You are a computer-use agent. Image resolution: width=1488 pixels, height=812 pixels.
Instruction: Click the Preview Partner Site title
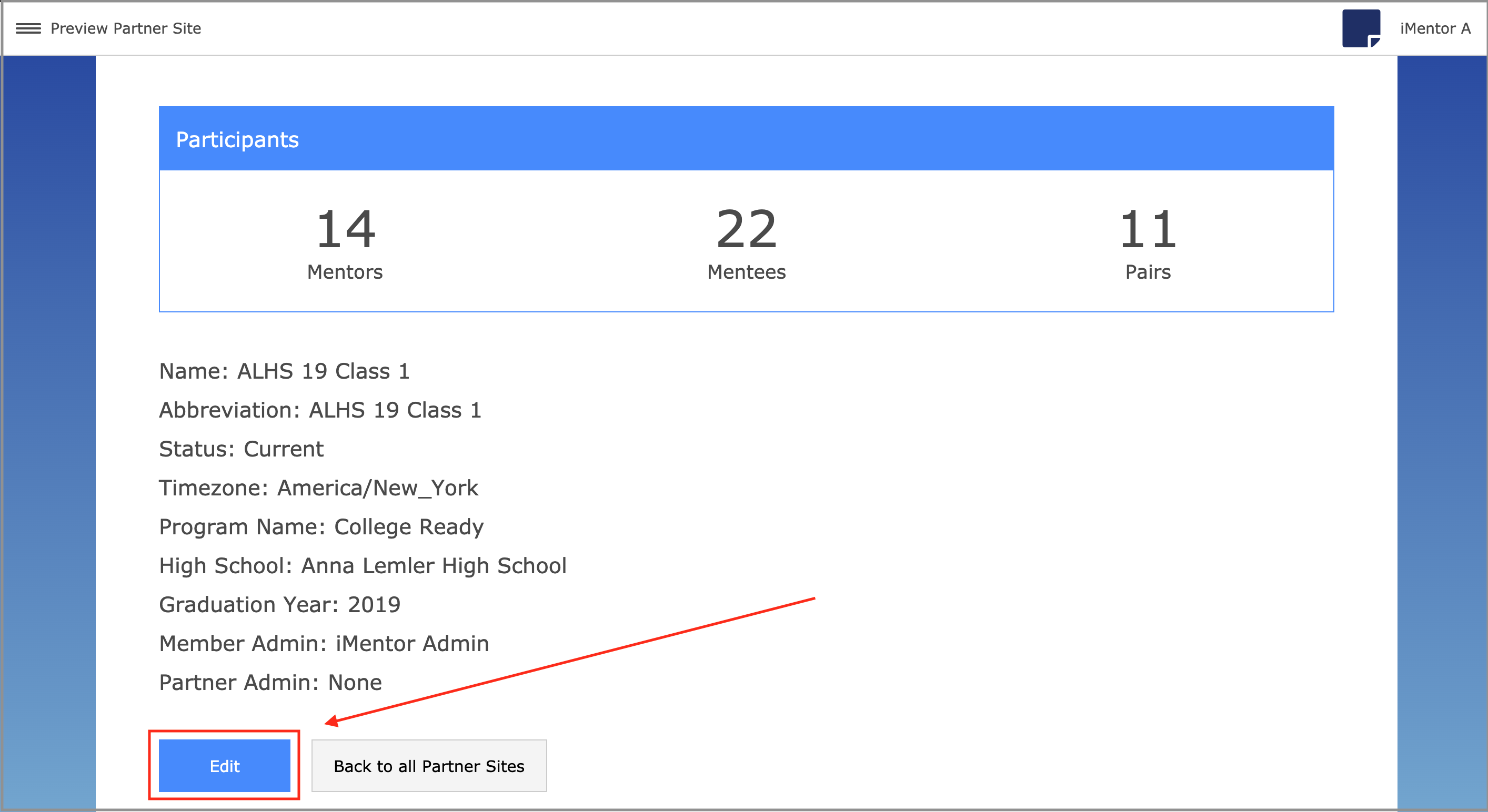pyautogui.click(x=125, y=28)
